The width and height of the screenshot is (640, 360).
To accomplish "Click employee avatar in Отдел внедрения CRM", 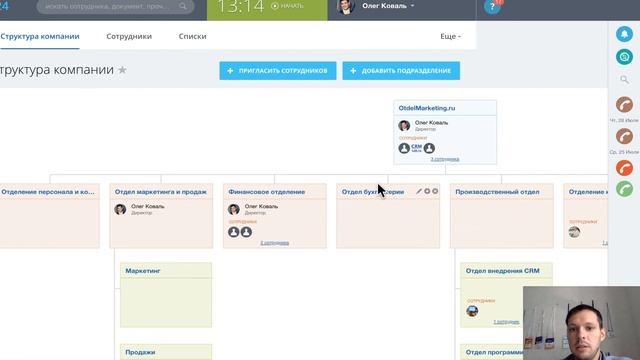I will click(472, 311).
